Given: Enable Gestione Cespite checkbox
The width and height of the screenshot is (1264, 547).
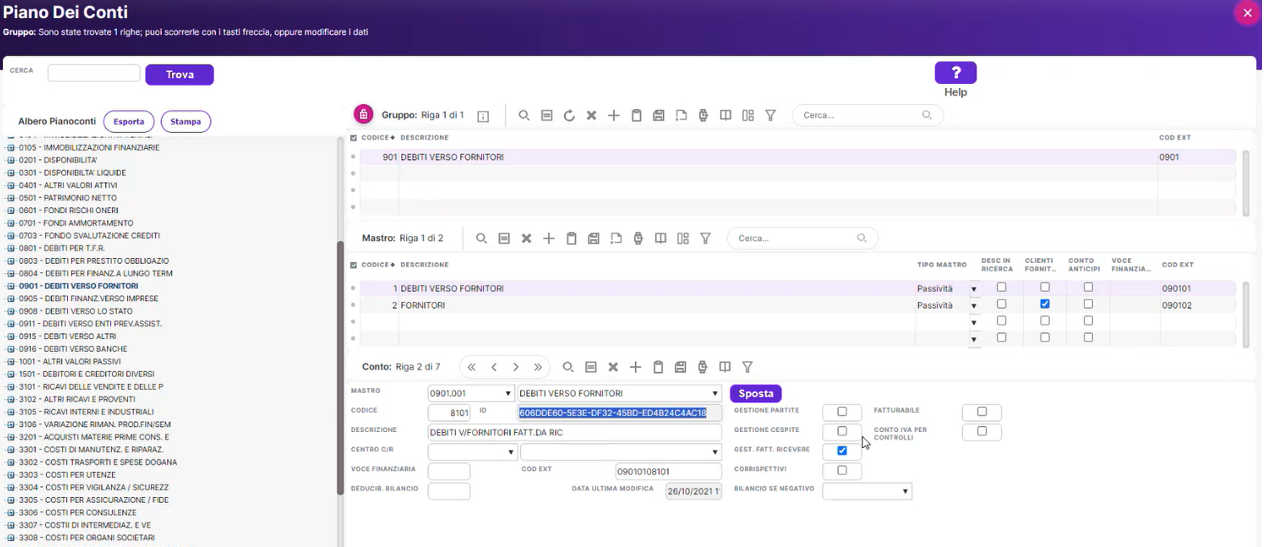Looking at the screenshot, I should point(842,431).
